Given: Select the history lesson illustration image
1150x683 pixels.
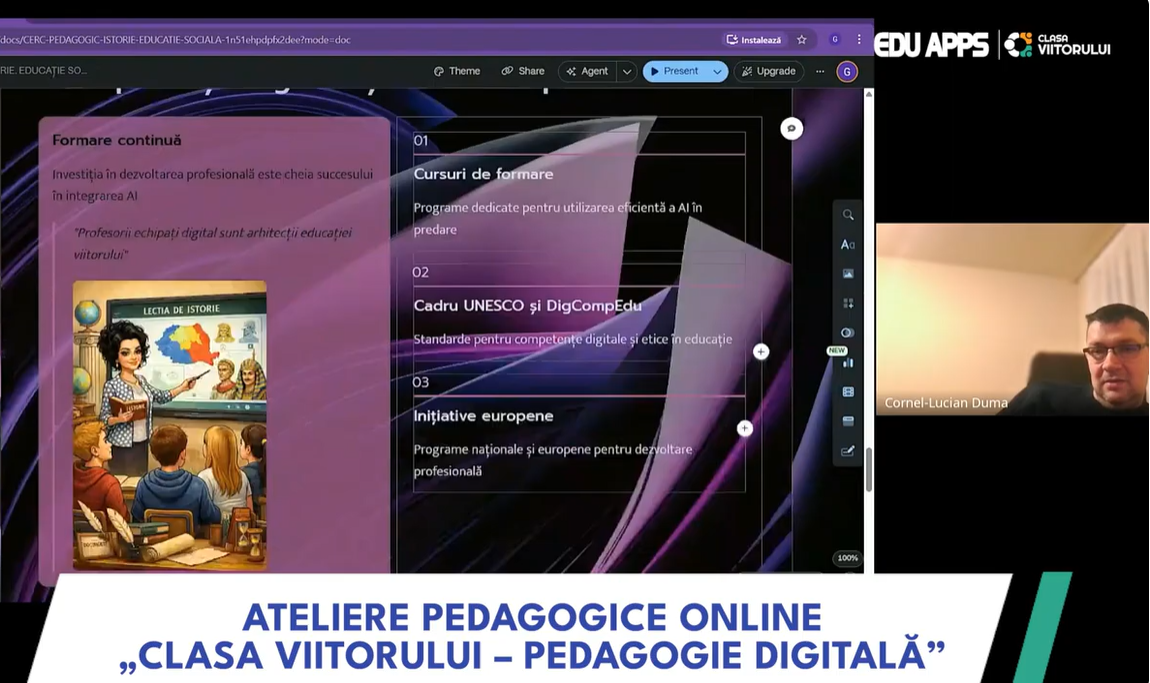Looking at the screenshot, I should tap(169, 425).
